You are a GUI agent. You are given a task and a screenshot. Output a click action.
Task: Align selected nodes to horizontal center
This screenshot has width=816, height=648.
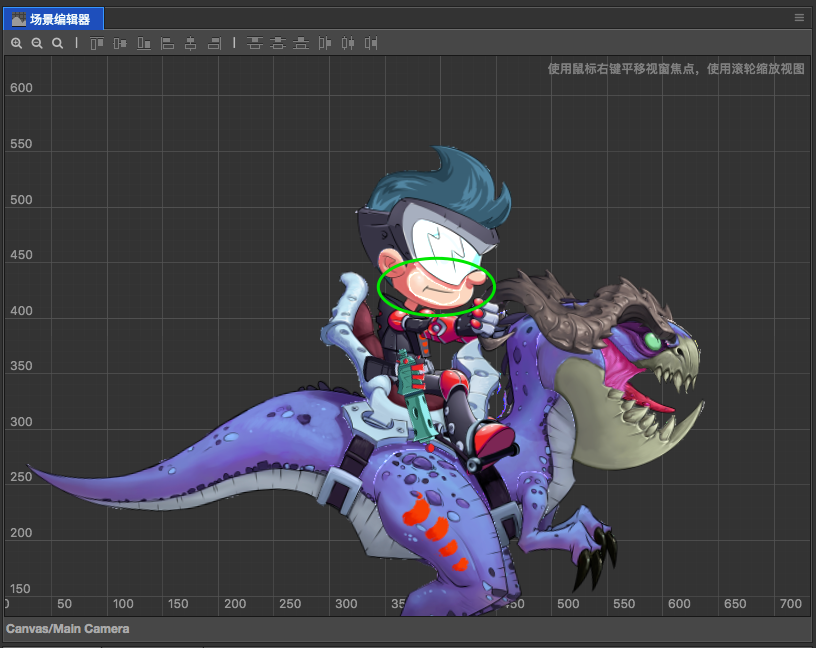click(190, 43)
